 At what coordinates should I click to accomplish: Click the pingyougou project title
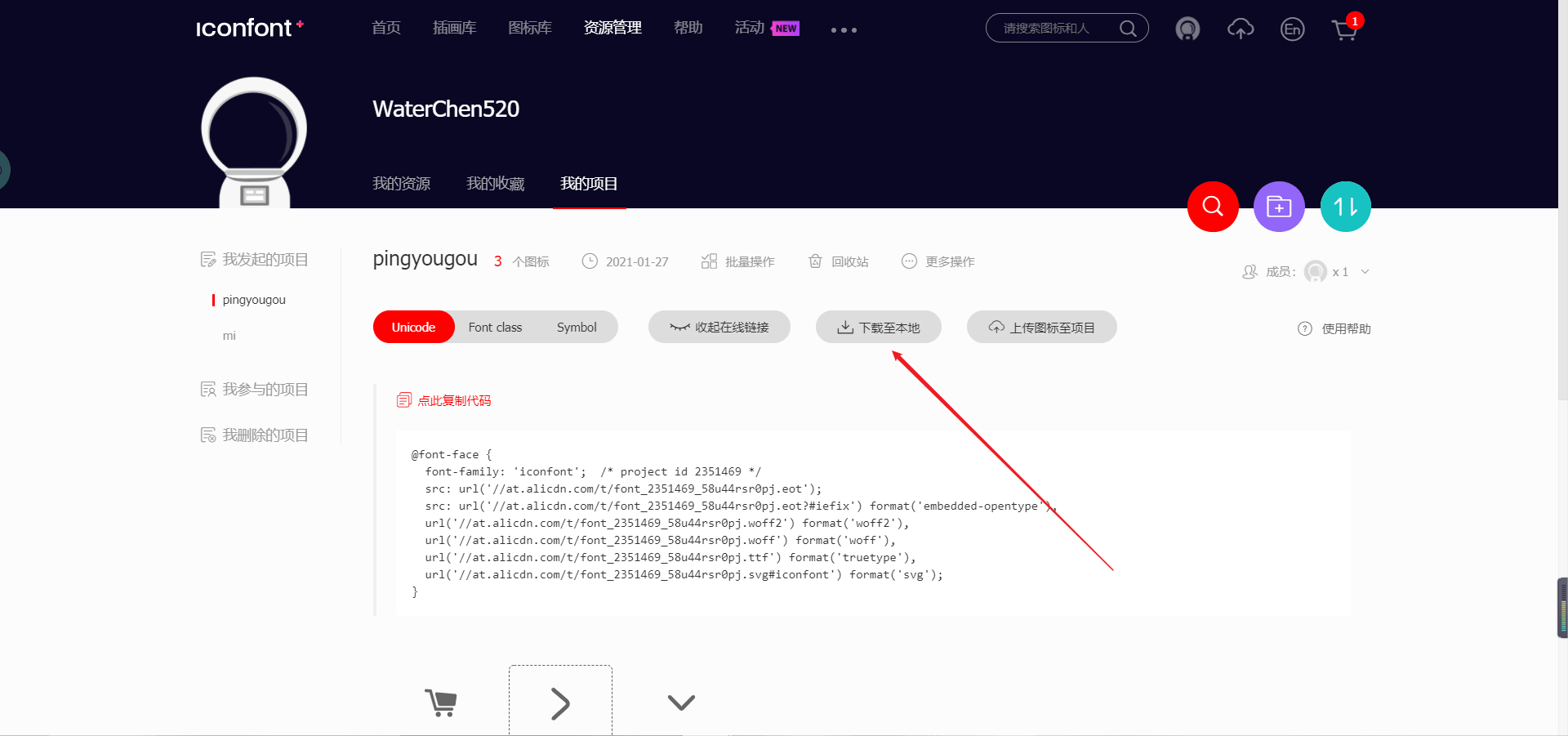[425, 259]
